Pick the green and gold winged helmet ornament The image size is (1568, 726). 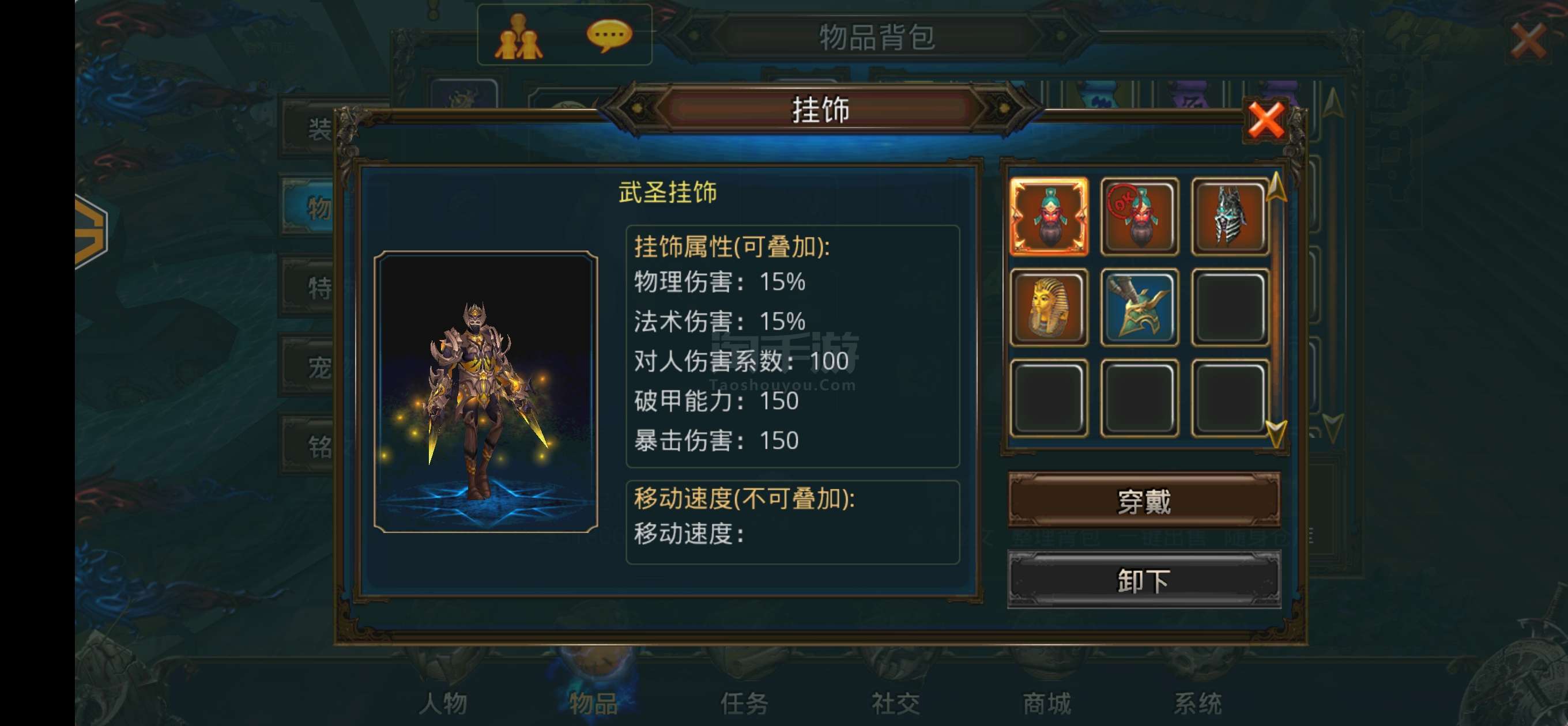coord(1139,307)
